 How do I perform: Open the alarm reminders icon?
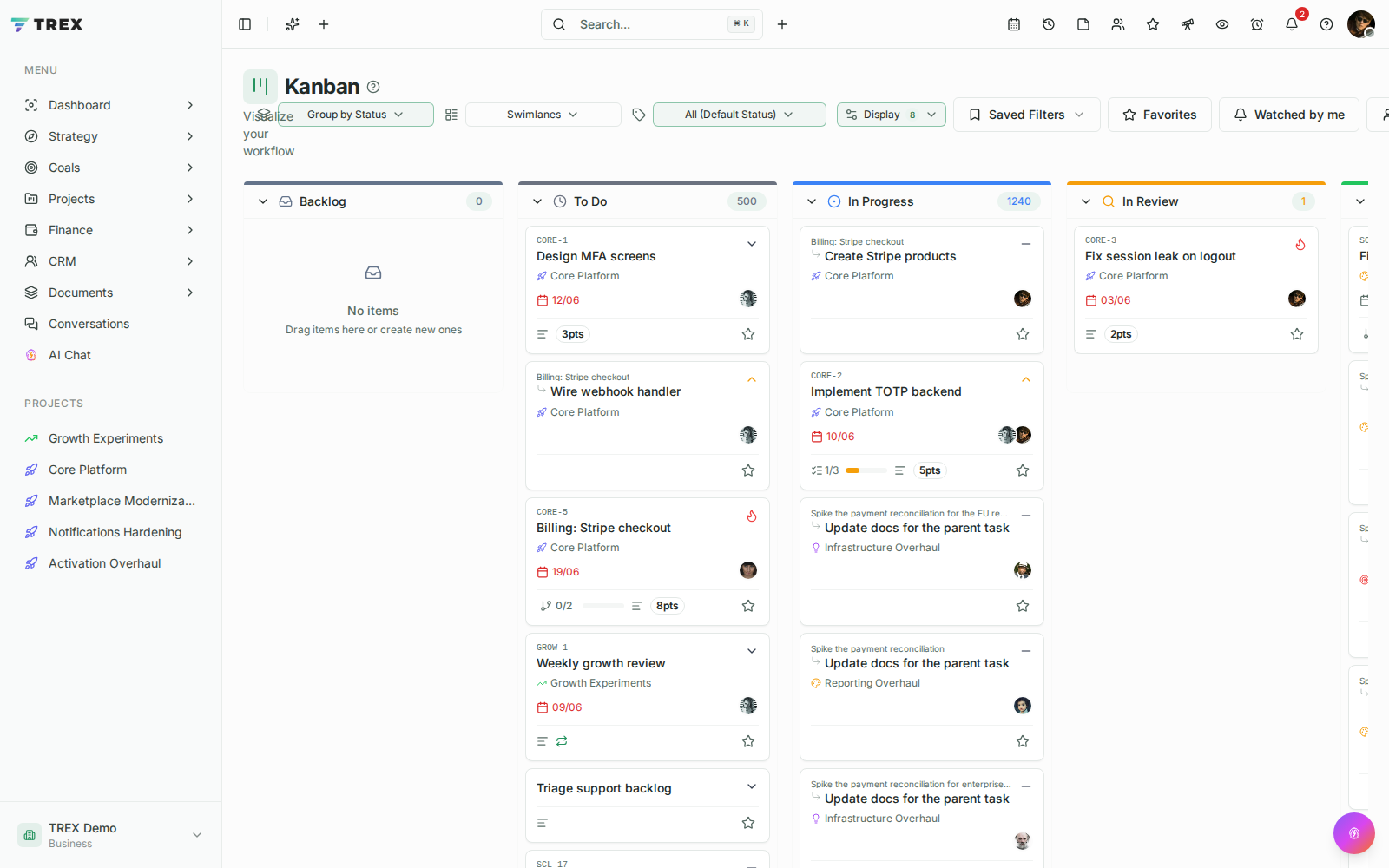pos(1257,24)
